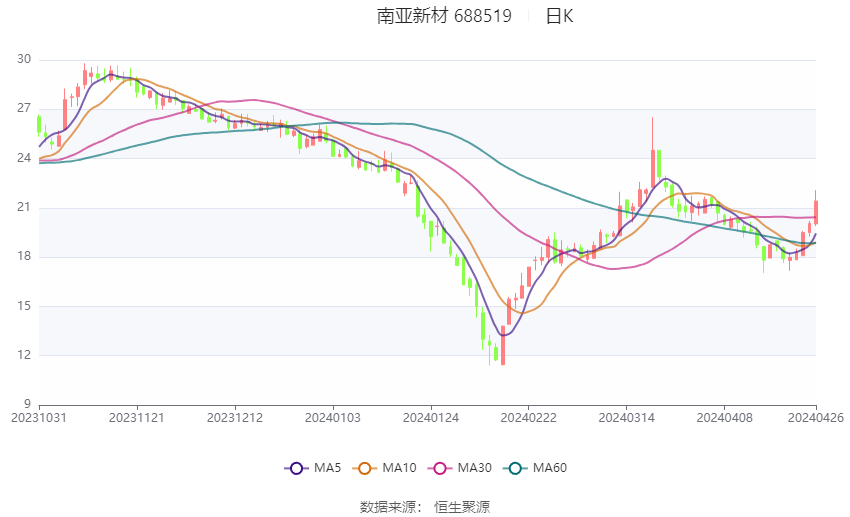Select the 20231212 date axis label
Image resolution: width=850 pixels, height=517 pixels.
[235, 418]
